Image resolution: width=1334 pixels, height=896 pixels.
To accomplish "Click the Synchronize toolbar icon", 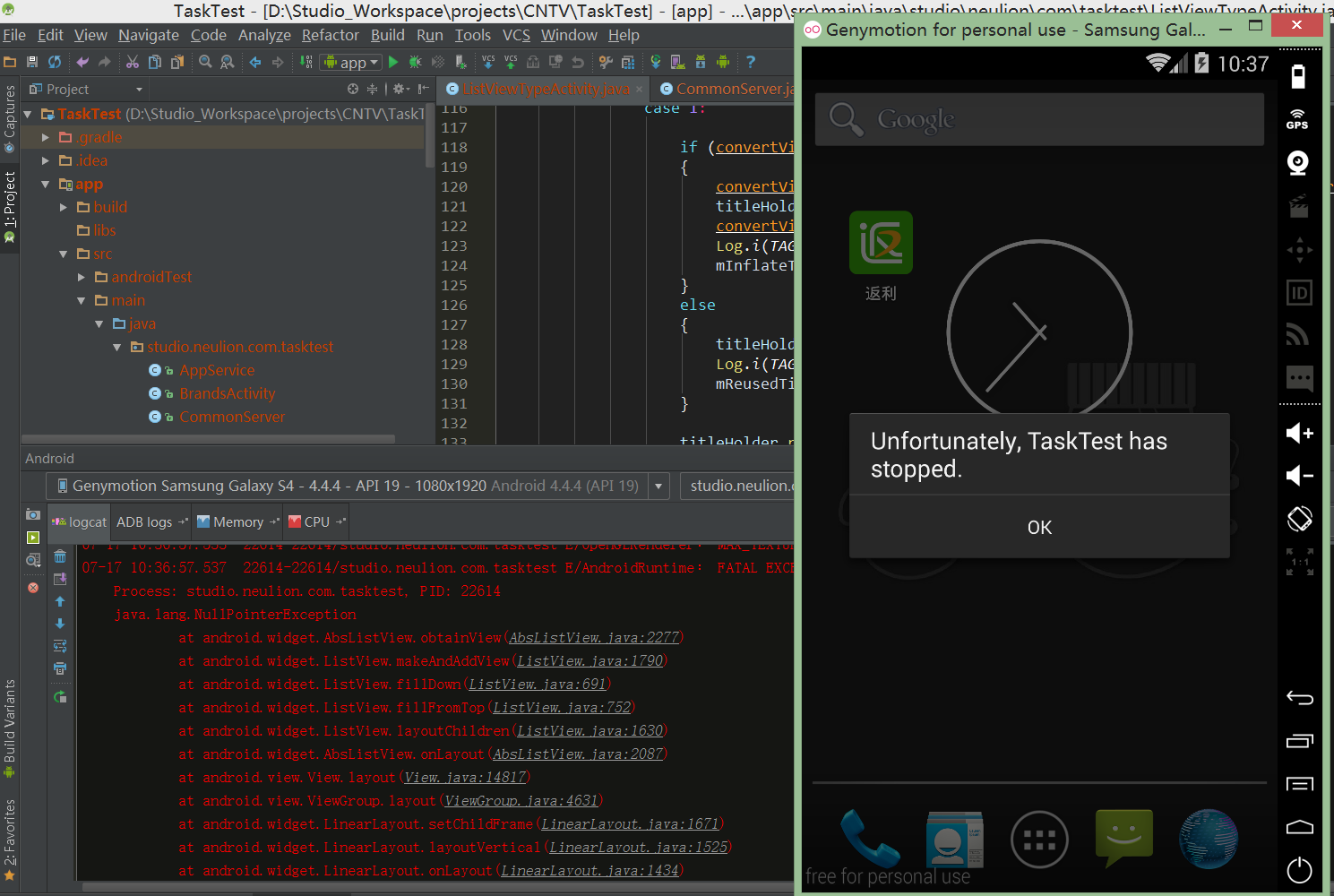I will pyautogui.click(x=55, y=62).
